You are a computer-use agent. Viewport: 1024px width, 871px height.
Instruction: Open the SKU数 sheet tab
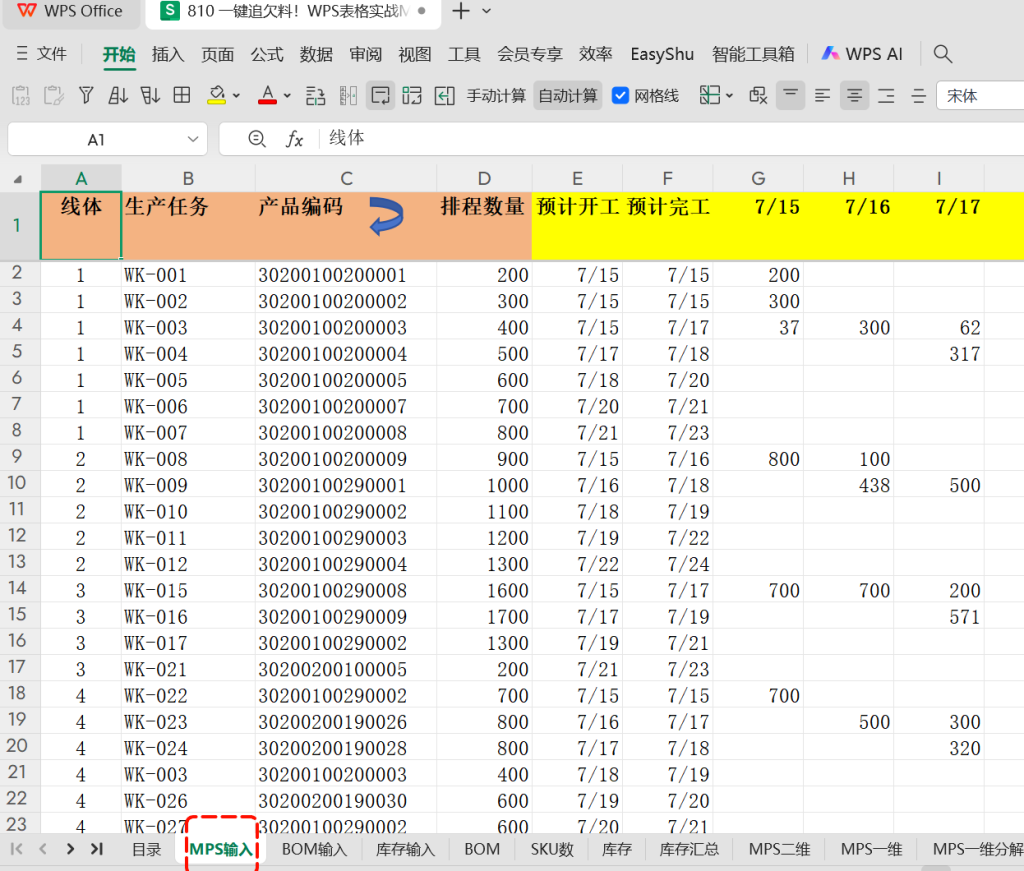click(x=552, y=849)
